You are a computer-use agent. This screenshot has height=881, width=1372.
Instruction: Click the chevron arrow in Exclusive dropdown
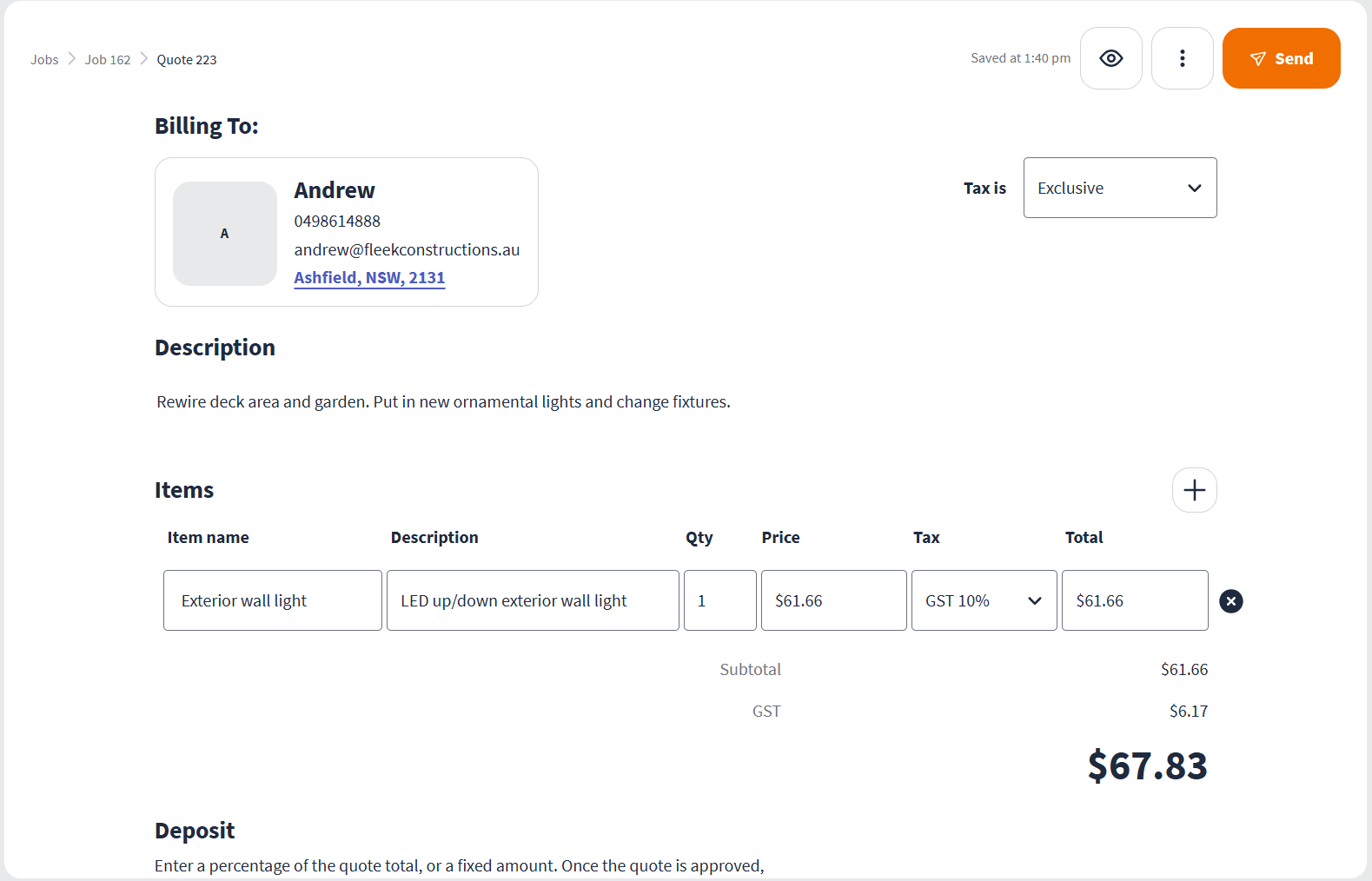(1195, 189)
